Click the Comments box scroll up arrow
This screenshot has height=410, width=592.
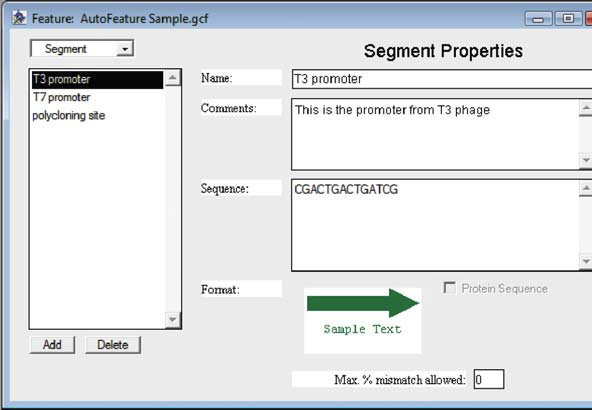pos(586,108)
